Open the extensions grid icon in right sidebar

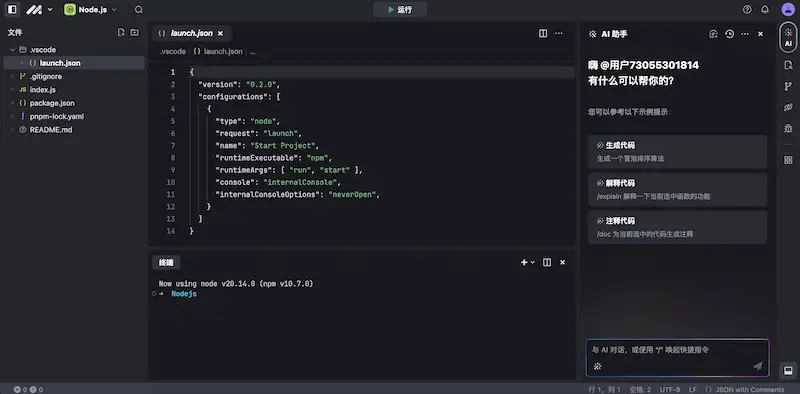coord(788,160)
